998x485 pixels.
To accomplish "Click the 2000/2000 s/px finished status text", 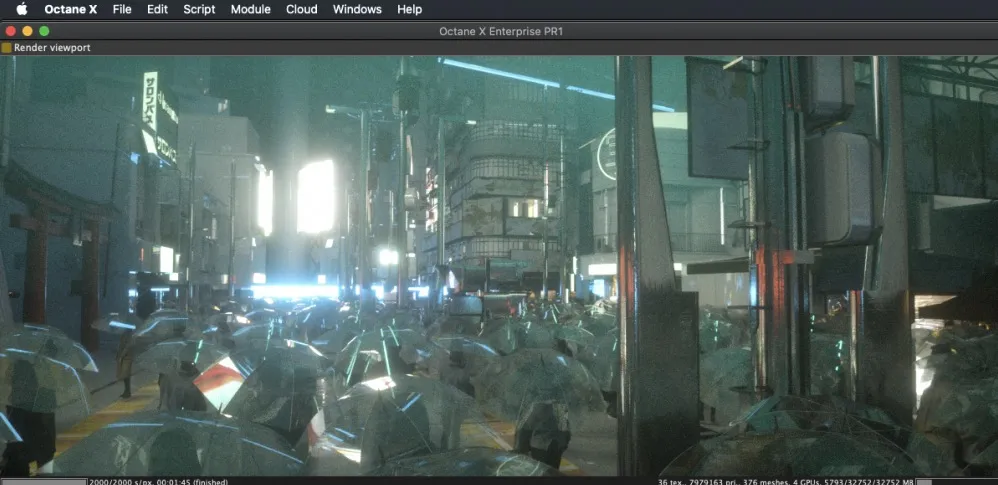I will (x=158, y=482).
